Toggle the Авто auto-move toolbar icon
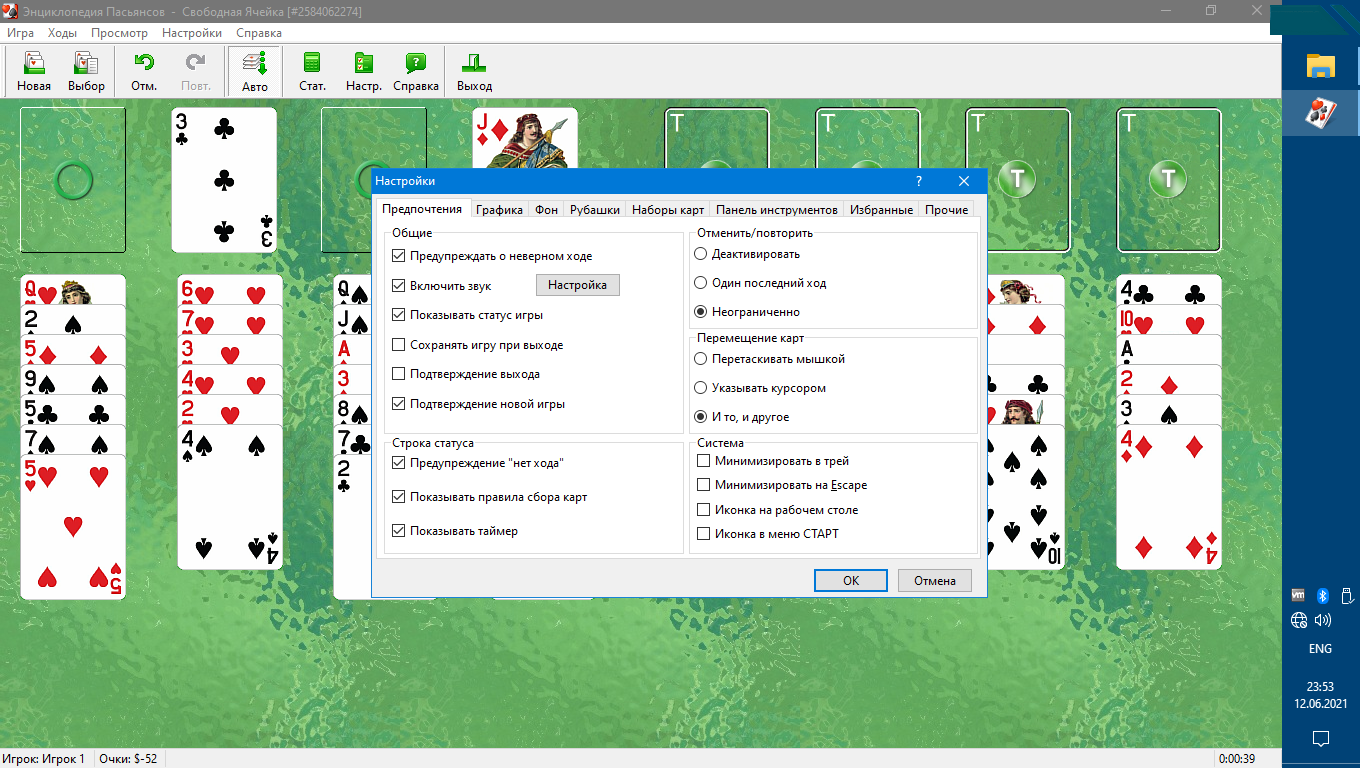 click(255, 71)
